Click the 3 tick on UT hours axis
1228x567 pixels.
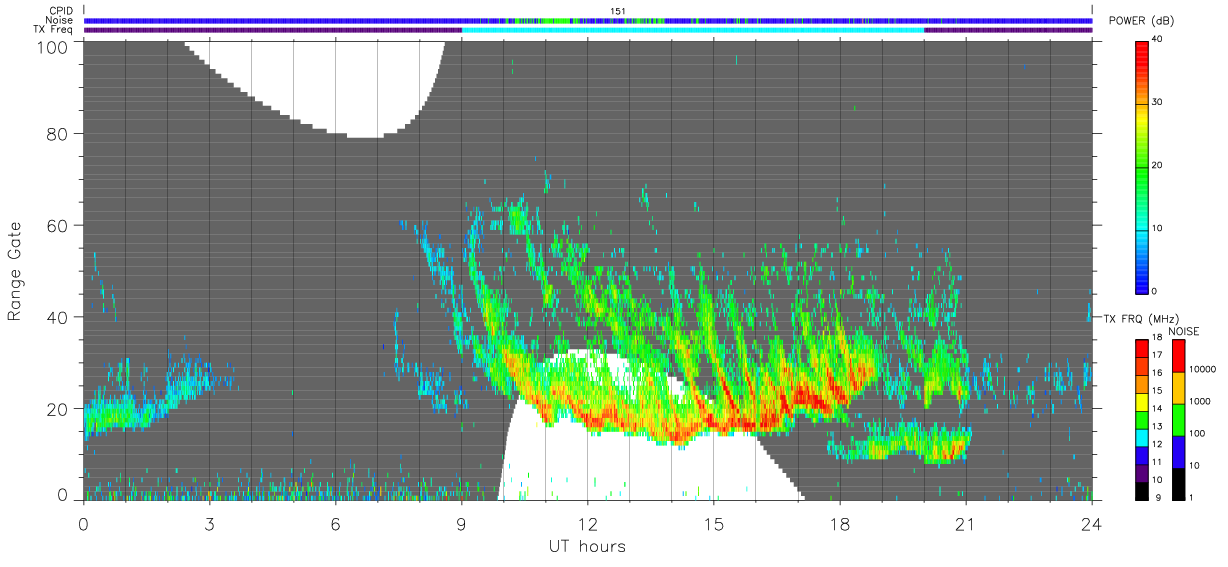click(x=209, y=524)
